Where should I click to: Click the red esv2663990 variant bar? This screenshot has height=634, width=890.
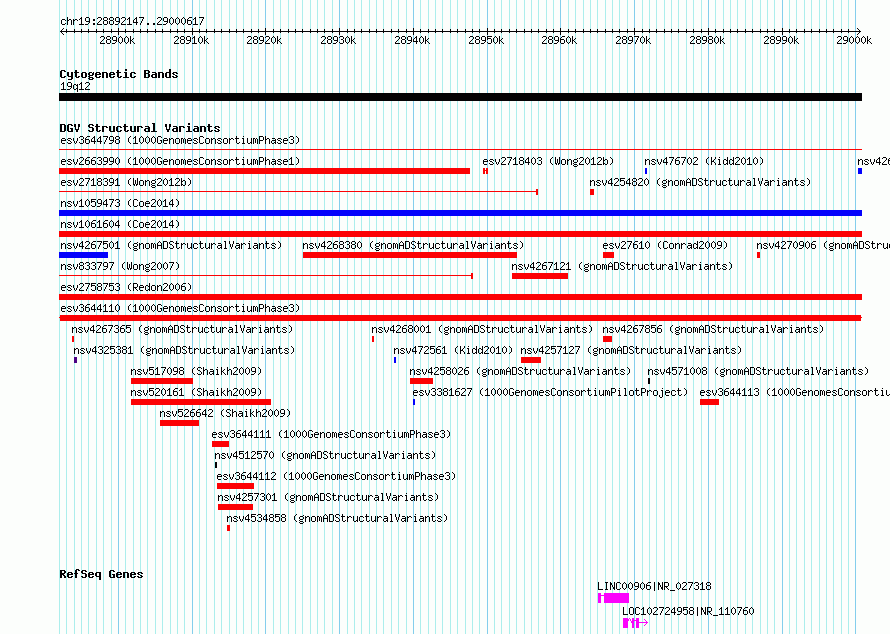[265, 171]
